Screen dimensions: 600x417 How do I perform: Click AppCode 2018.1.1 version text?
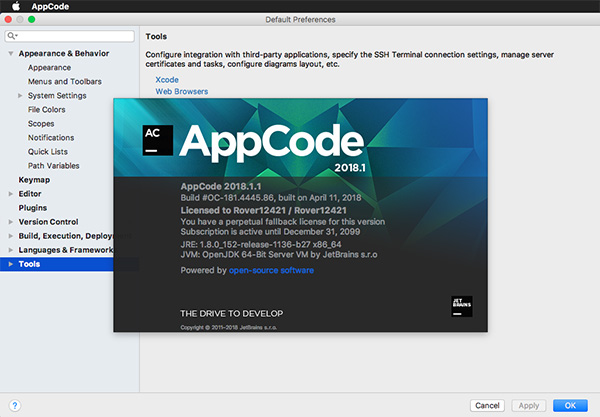221,187
